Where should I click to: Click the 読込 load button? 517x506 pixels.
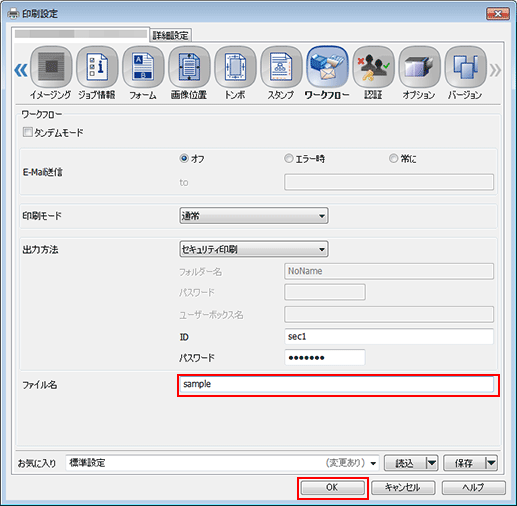(405, 463)
